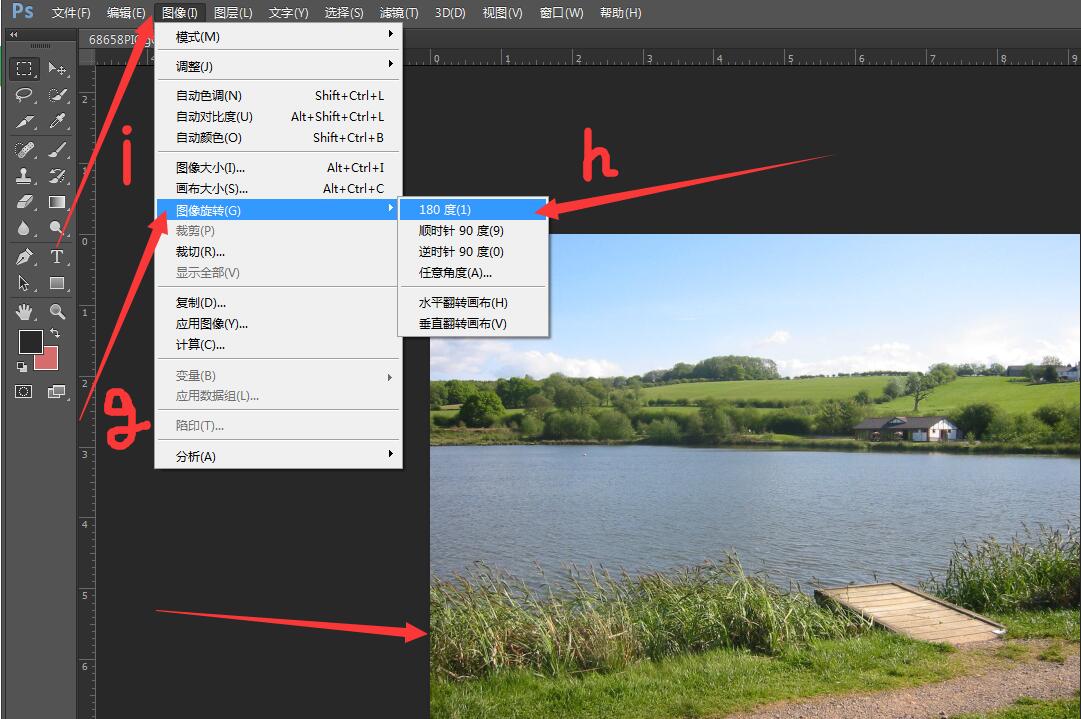Expand the 分析(A) submenu
Image resolution: width=1081 pixels, height=719 pixels.
click(279, 456)
